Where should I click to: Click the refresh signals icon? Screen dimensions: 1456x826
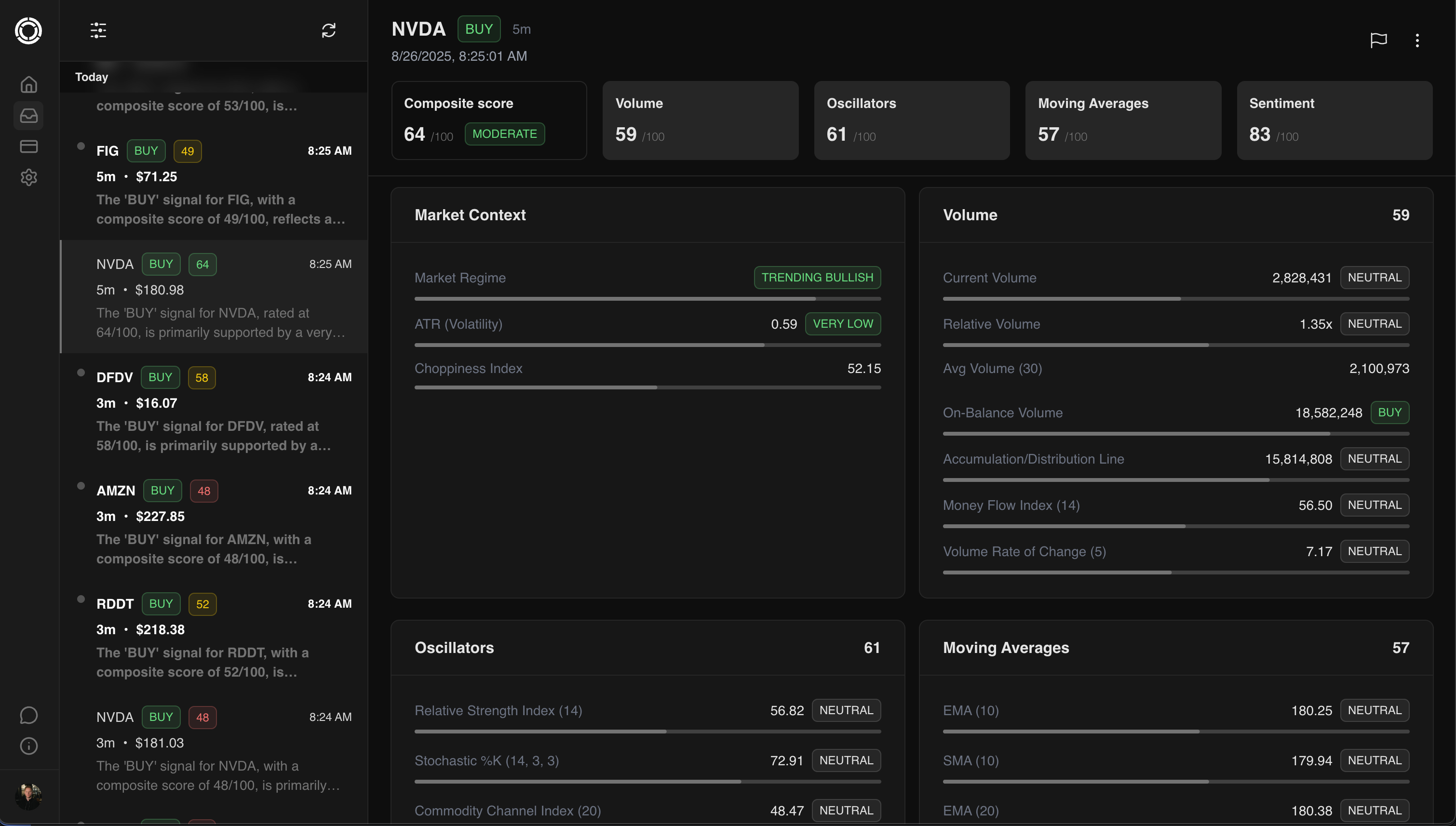click(328, 31)
